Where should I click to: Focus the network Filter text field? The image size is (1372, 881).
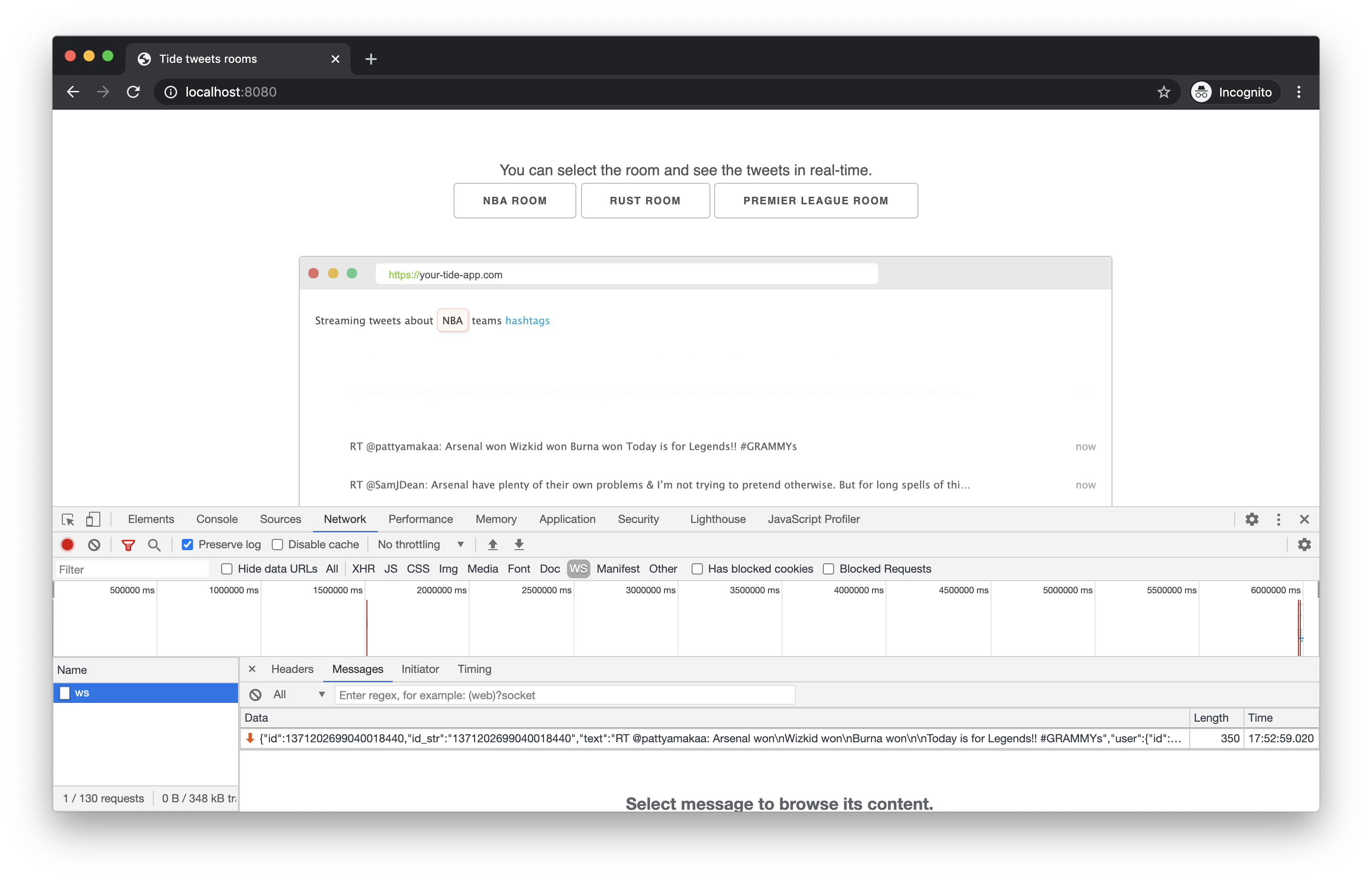[x=132, y=569]
